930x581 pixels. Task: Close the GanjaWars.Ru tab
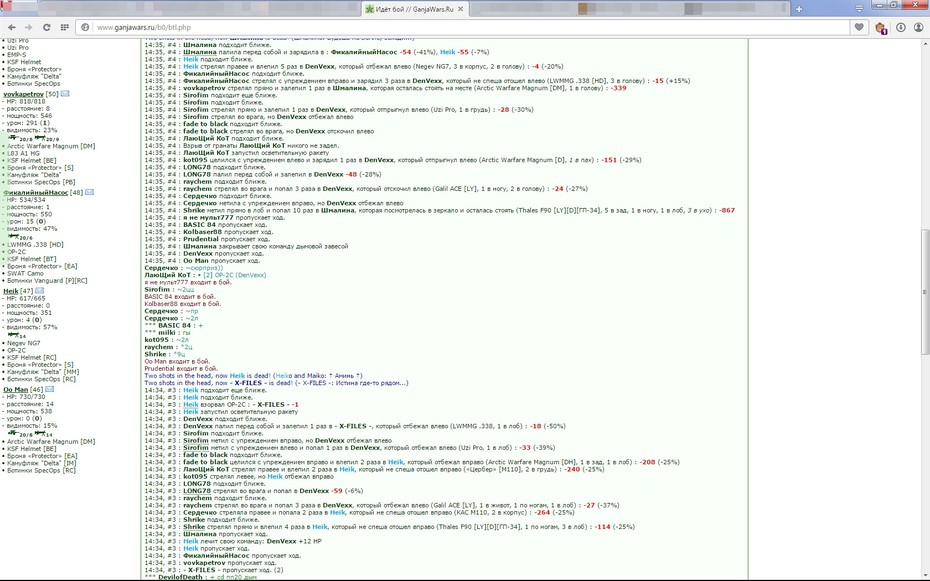coord(461,9)
